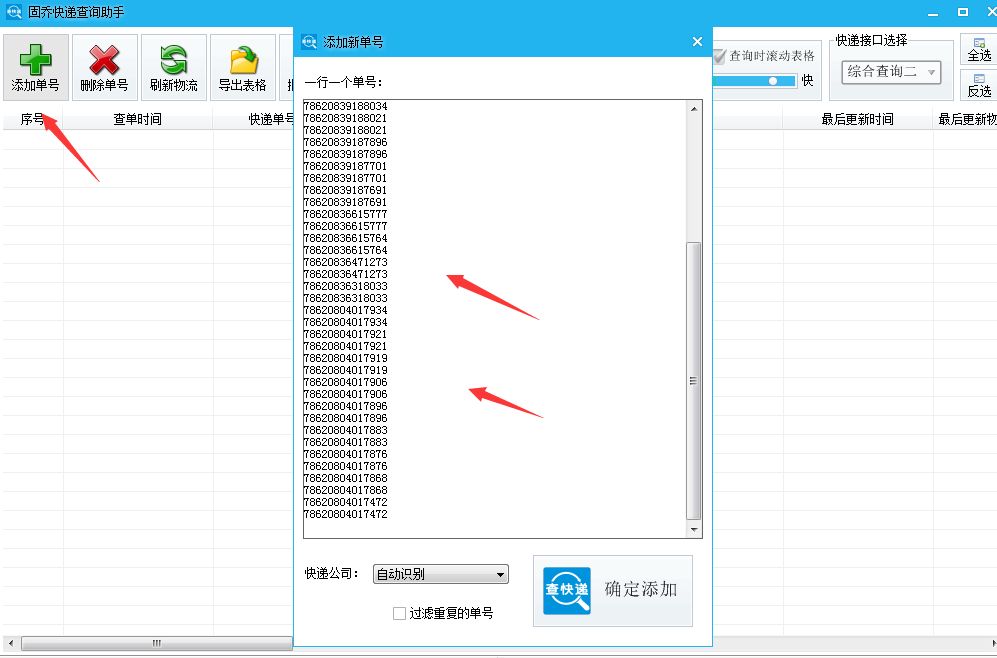Click the main table horizontal scrollbar thumb
Screen dimensions: 997x658
coord(156,643)
